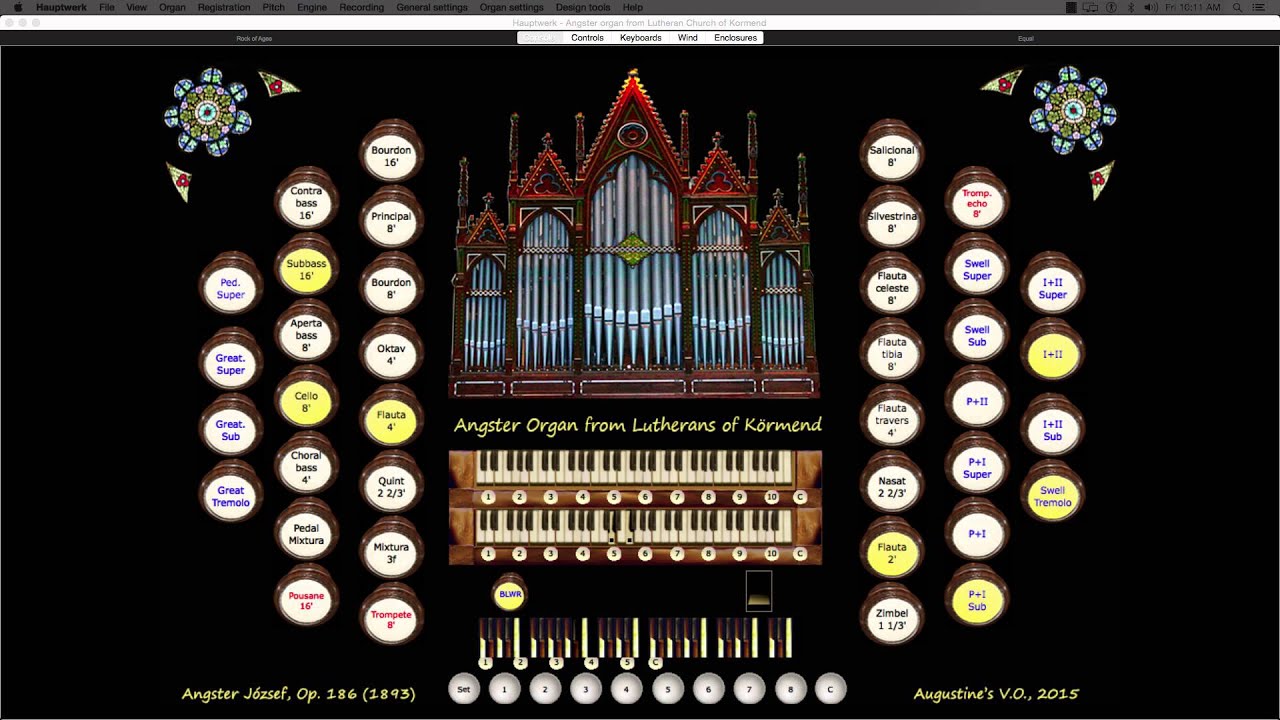Turn off the Cello 8' stop

point(306,400)
